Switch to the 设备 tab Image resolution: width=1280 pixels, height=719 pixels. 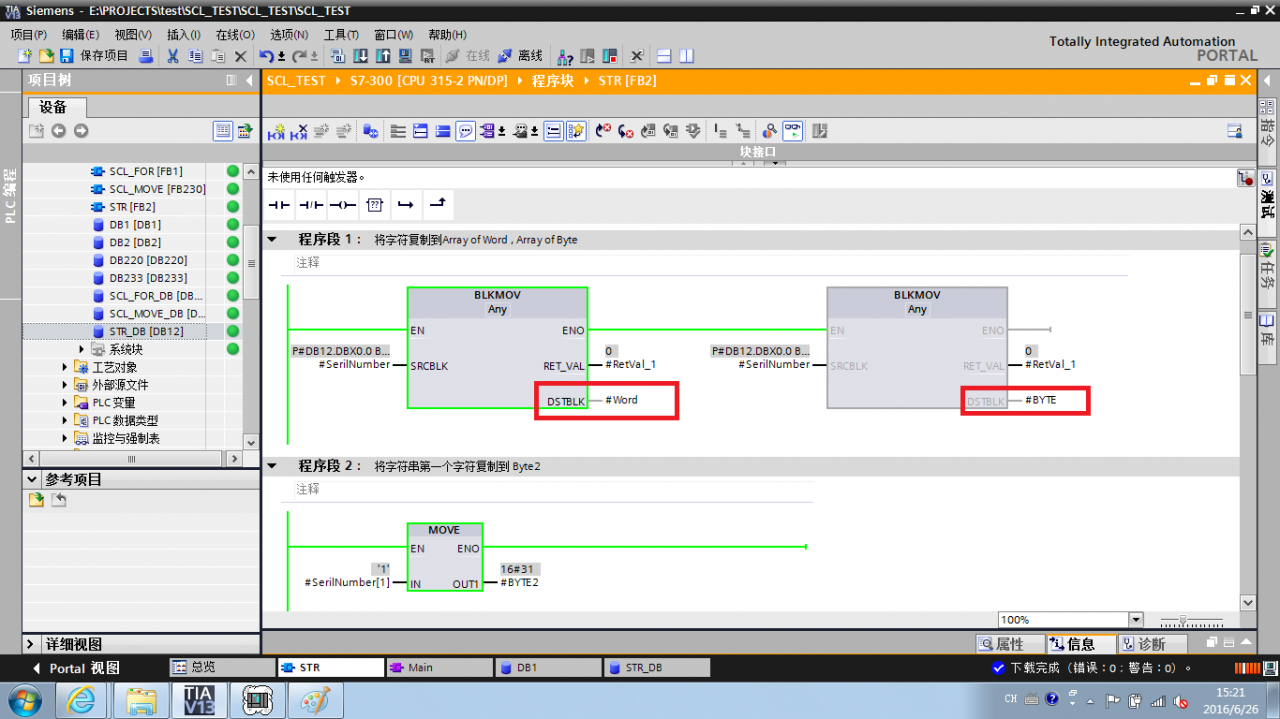pyautogui.click(x=54, y=107)
